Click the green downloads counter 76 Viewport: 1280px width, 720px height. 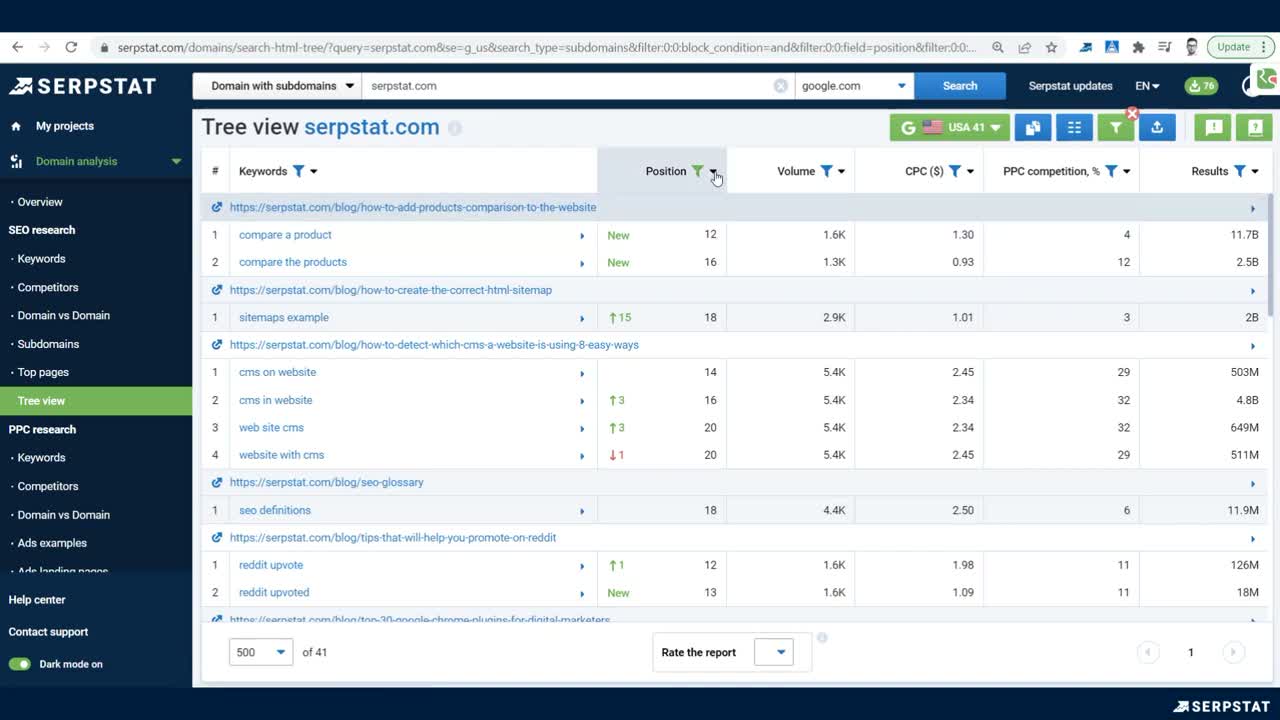1201,86
